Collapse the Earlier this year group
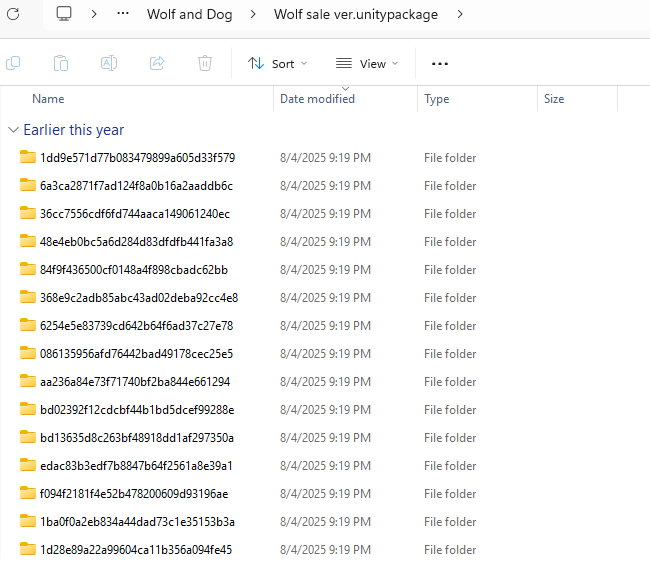The image size is (650, 565). pyautogui.click(x=13, y=130)
